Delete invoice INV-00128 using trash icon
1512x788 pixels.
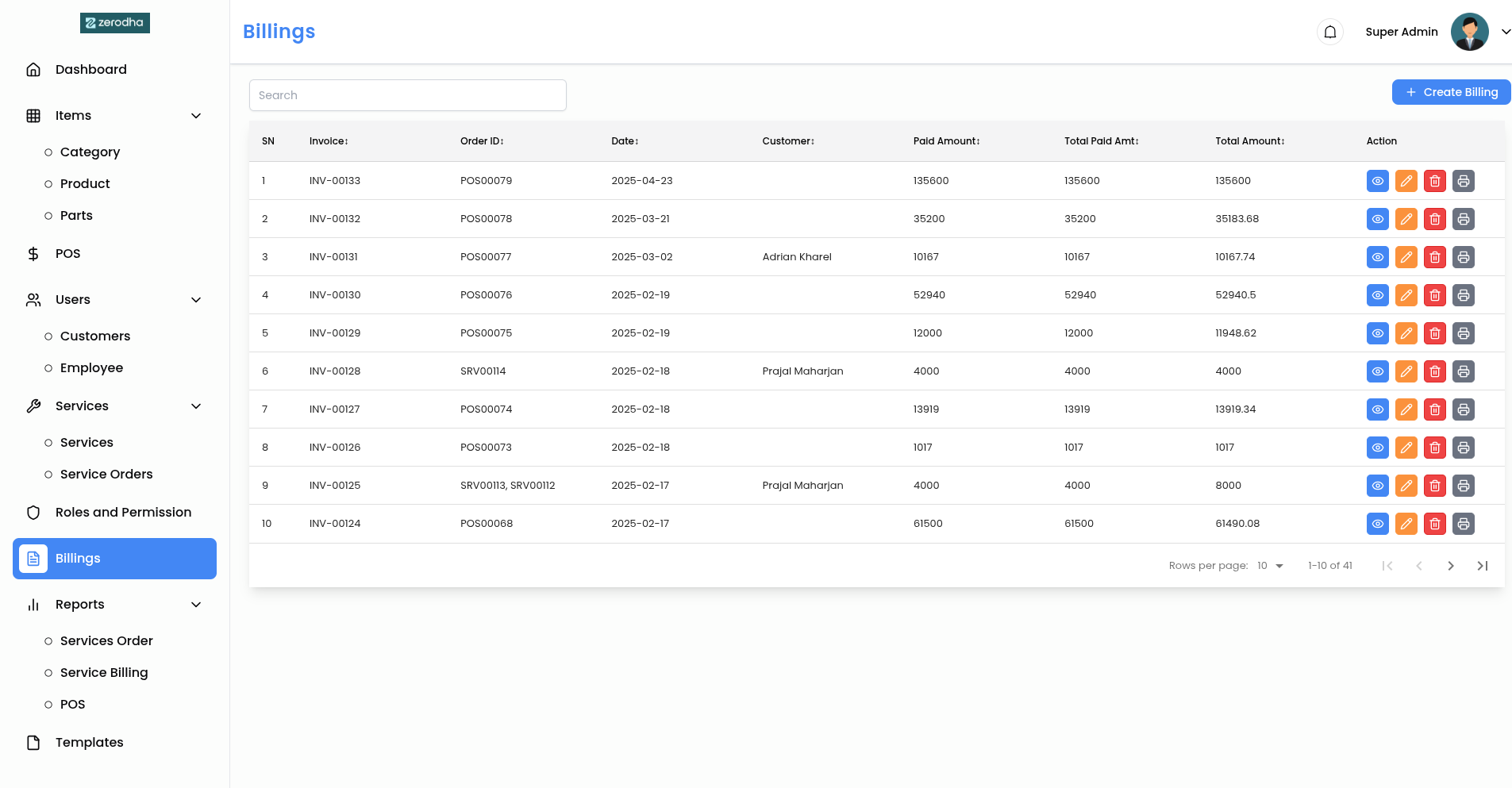1434,371
